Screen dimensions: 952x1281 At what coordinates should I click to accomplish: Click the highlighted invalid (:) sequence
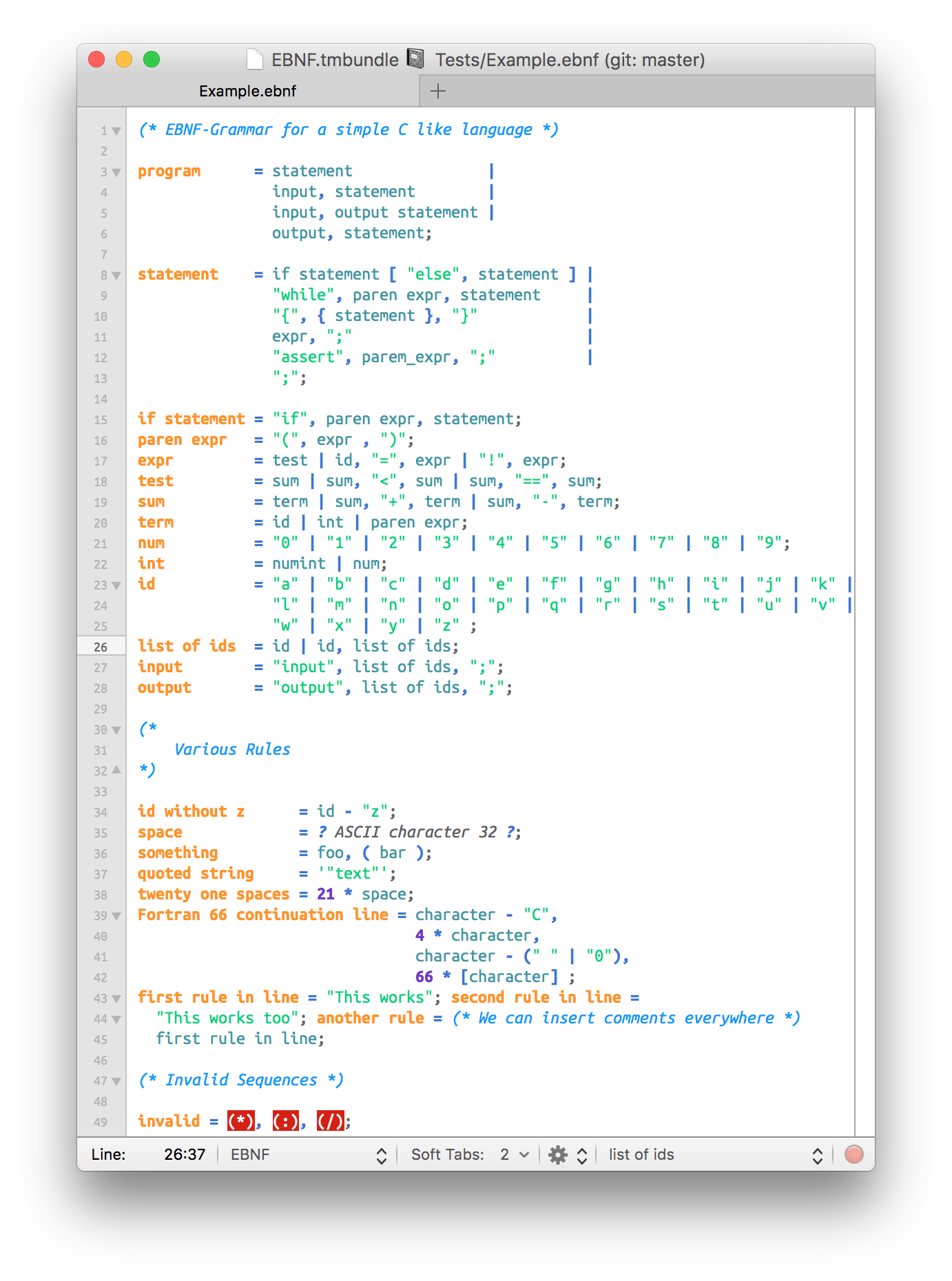(x=285, y=1121)
